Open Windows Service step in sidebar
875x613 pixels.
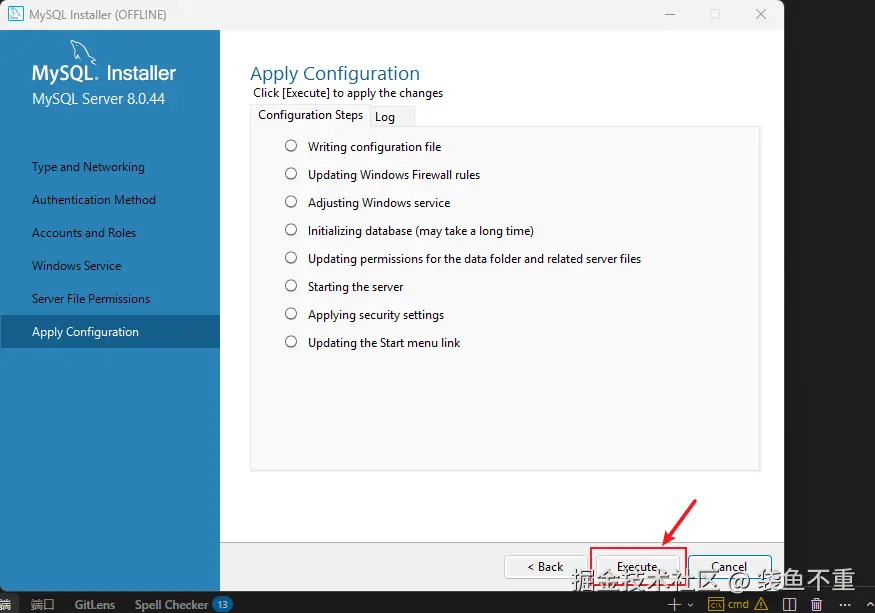(x=76, y=266)
